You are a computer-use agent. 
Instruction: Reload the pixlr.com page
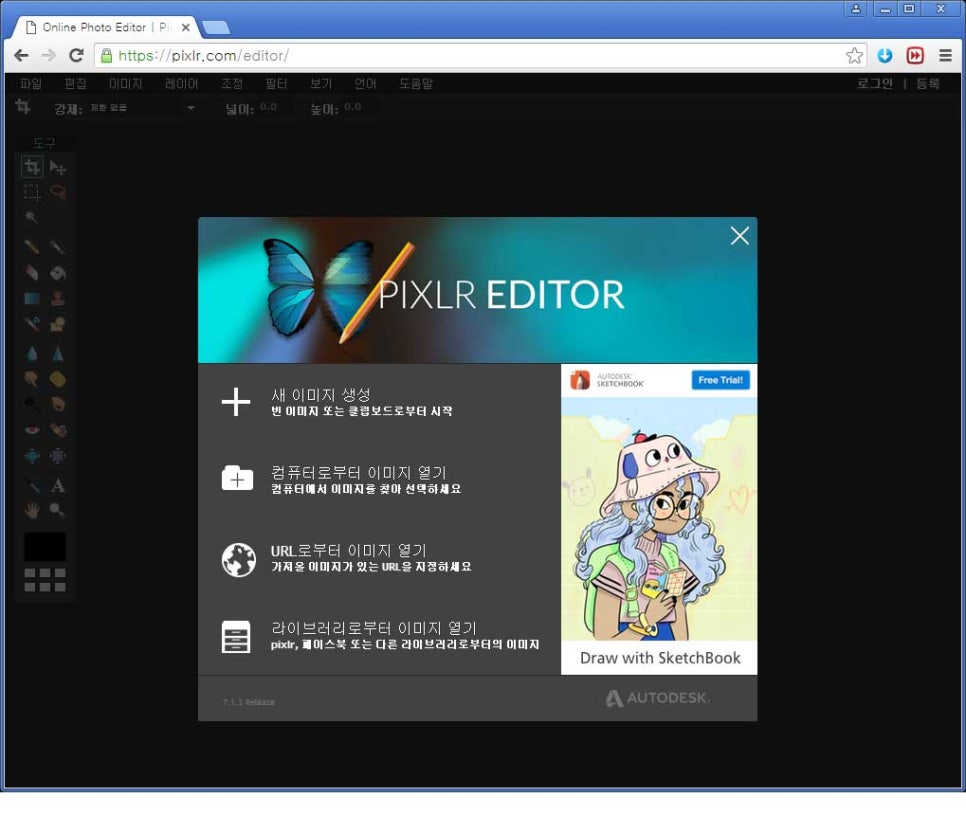coord(76,55)
